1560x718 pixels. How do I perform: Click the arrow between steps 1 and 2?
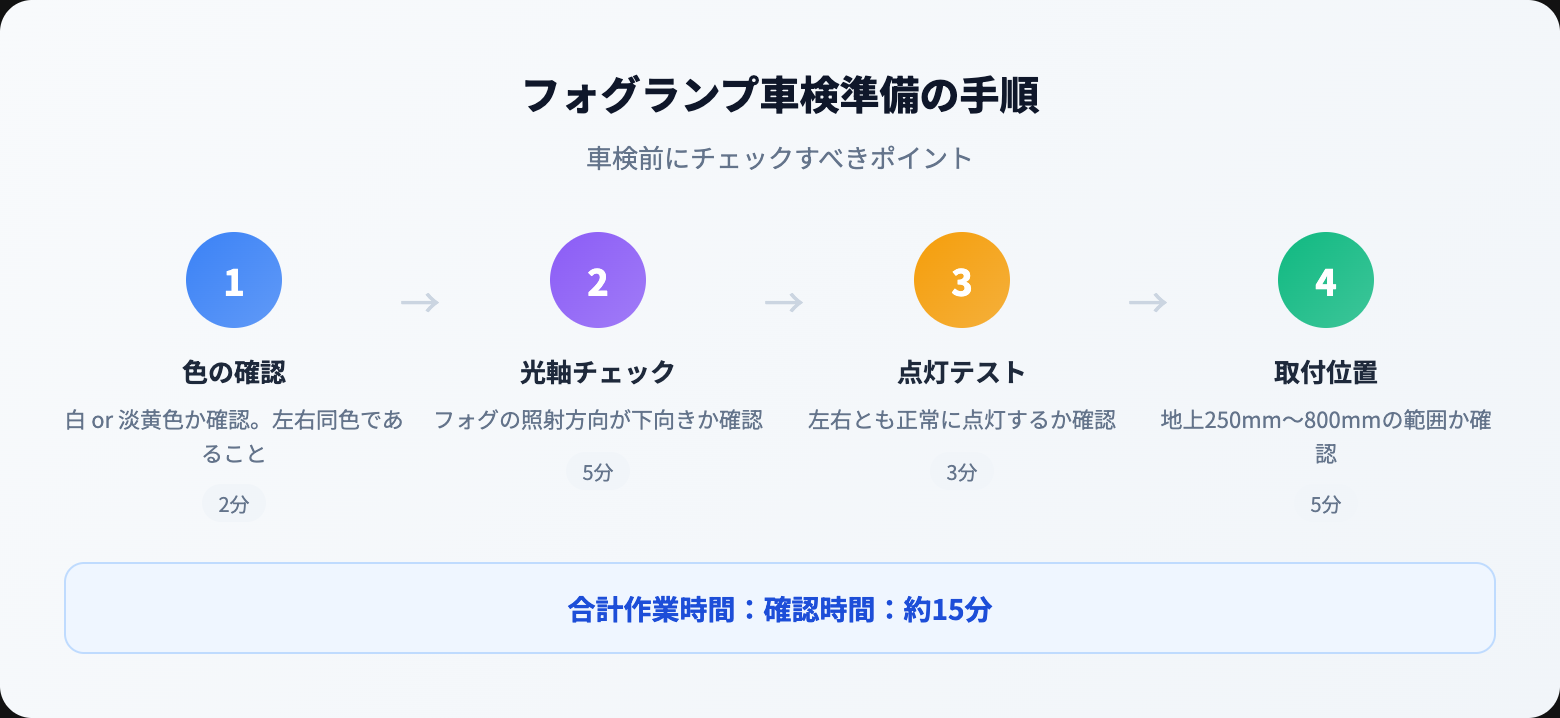click(x=420, y=302)
